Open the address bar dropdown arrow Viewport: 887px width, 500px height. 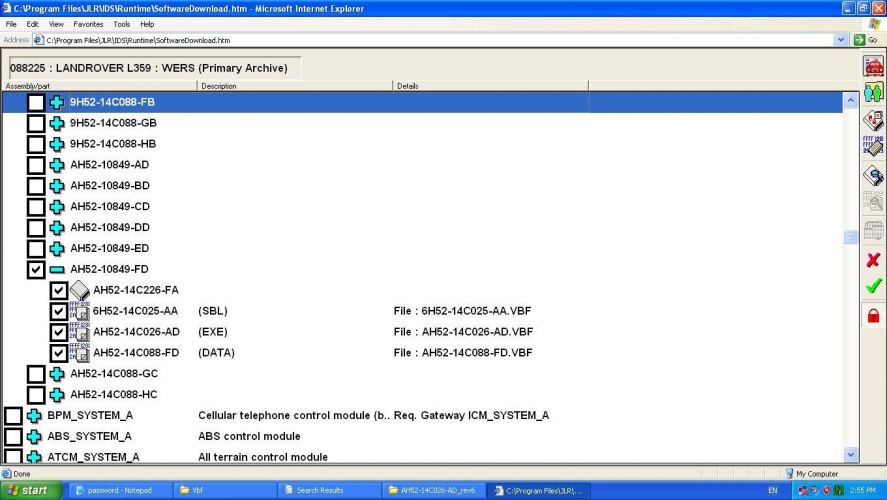point(841,40)
